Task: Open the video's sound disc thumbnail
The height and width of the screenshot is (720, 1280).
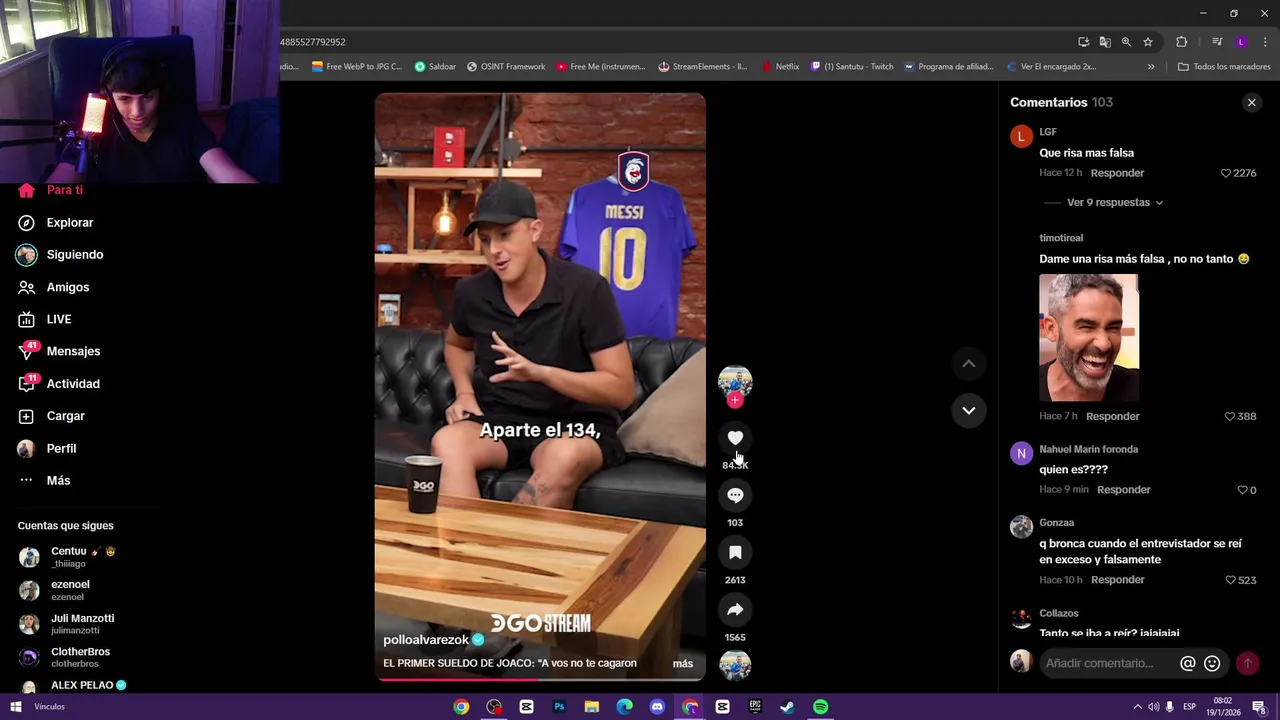Action: click(x=735, y=665)
